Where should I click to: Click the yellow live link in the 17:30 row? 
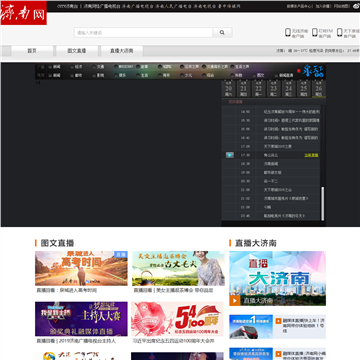pyautogui.click(x=311, y=155)
